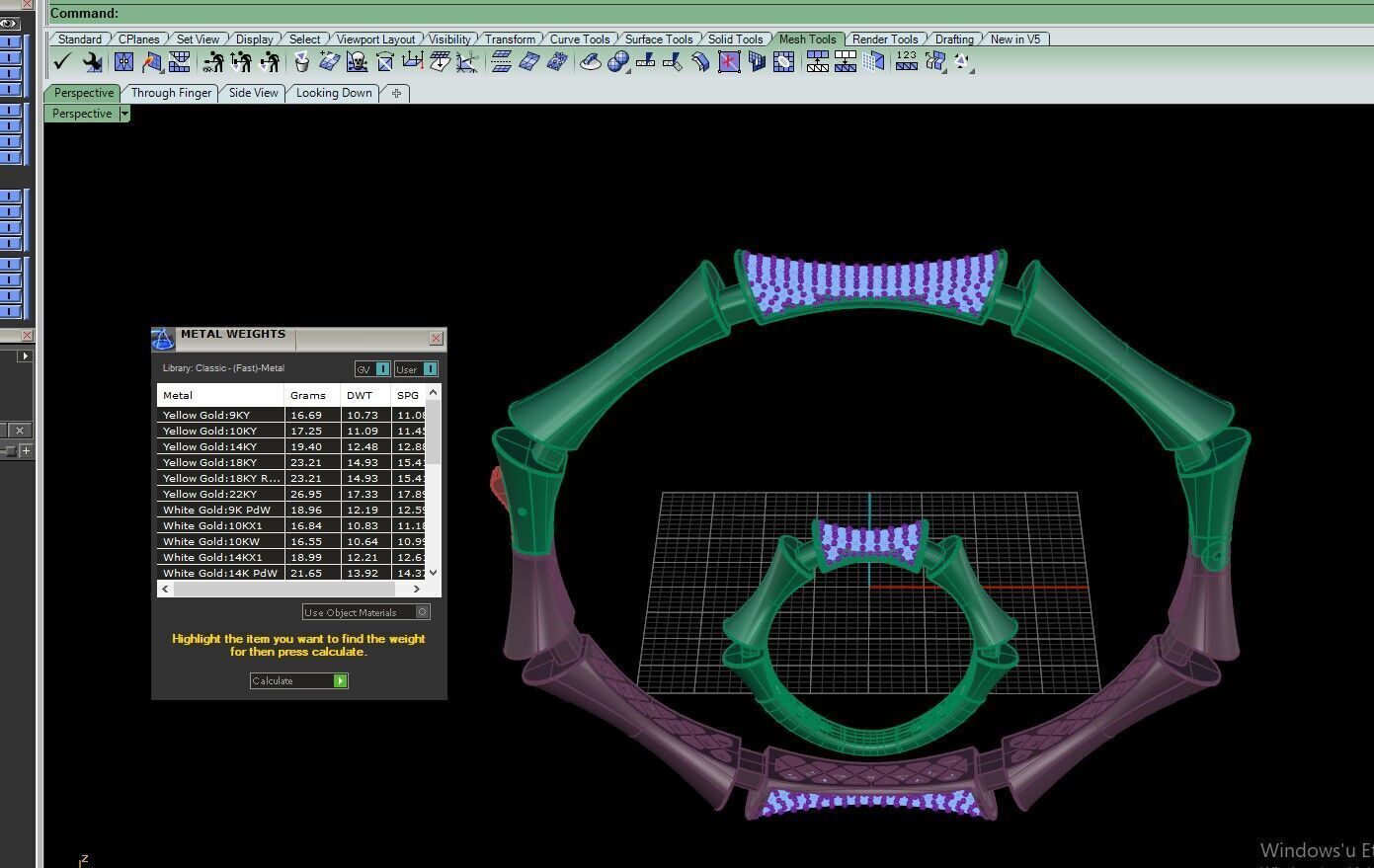This screenshot has height=868, width=1374.
Task: Click the triangle arrows reduce mesh icon
Action: pyautogui.click(x=961, y=62)
